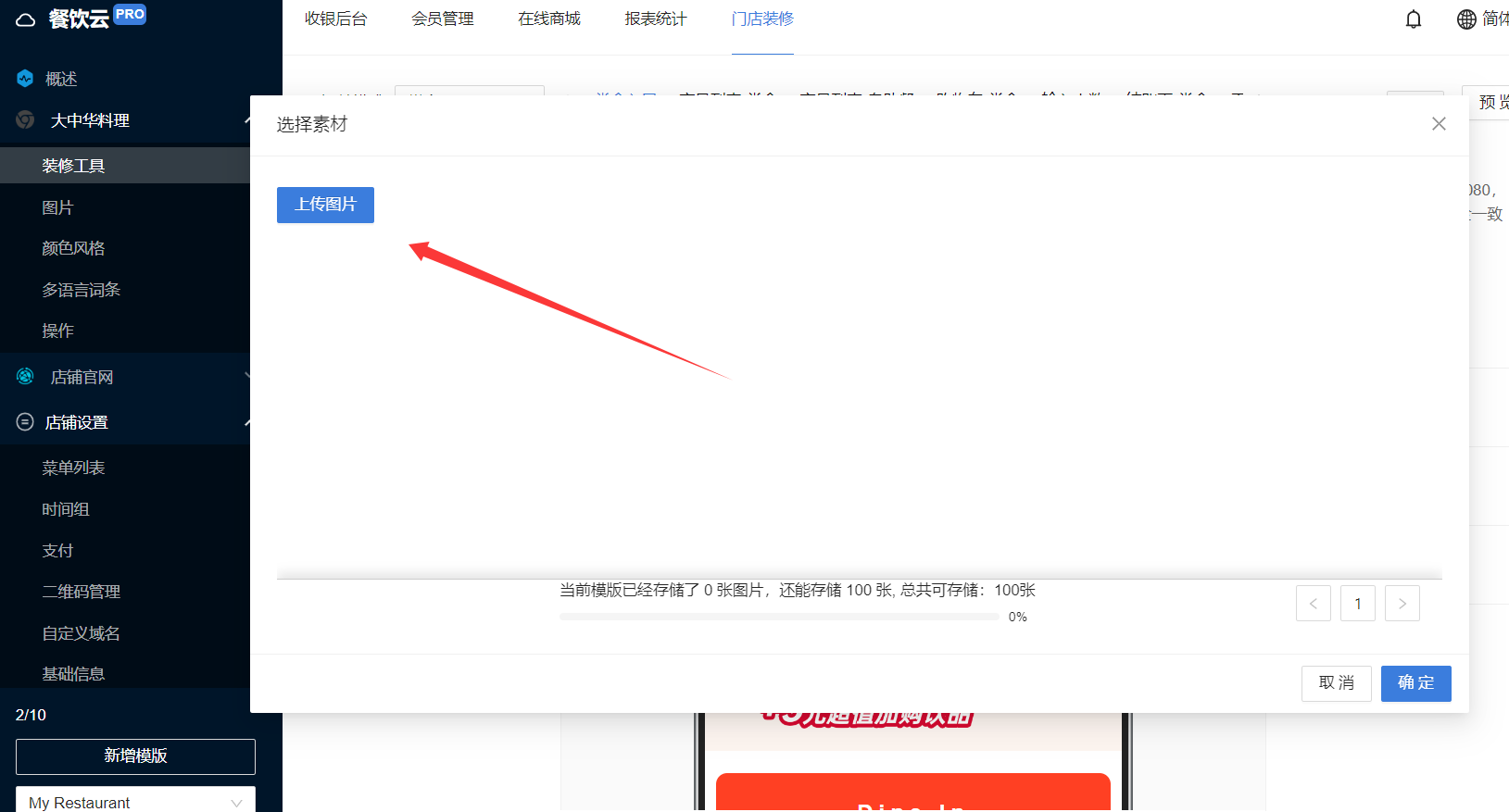Viewport: 1509px width, 812px height.
Task: Go to next page of images
Action: (x=1402, y=604)
